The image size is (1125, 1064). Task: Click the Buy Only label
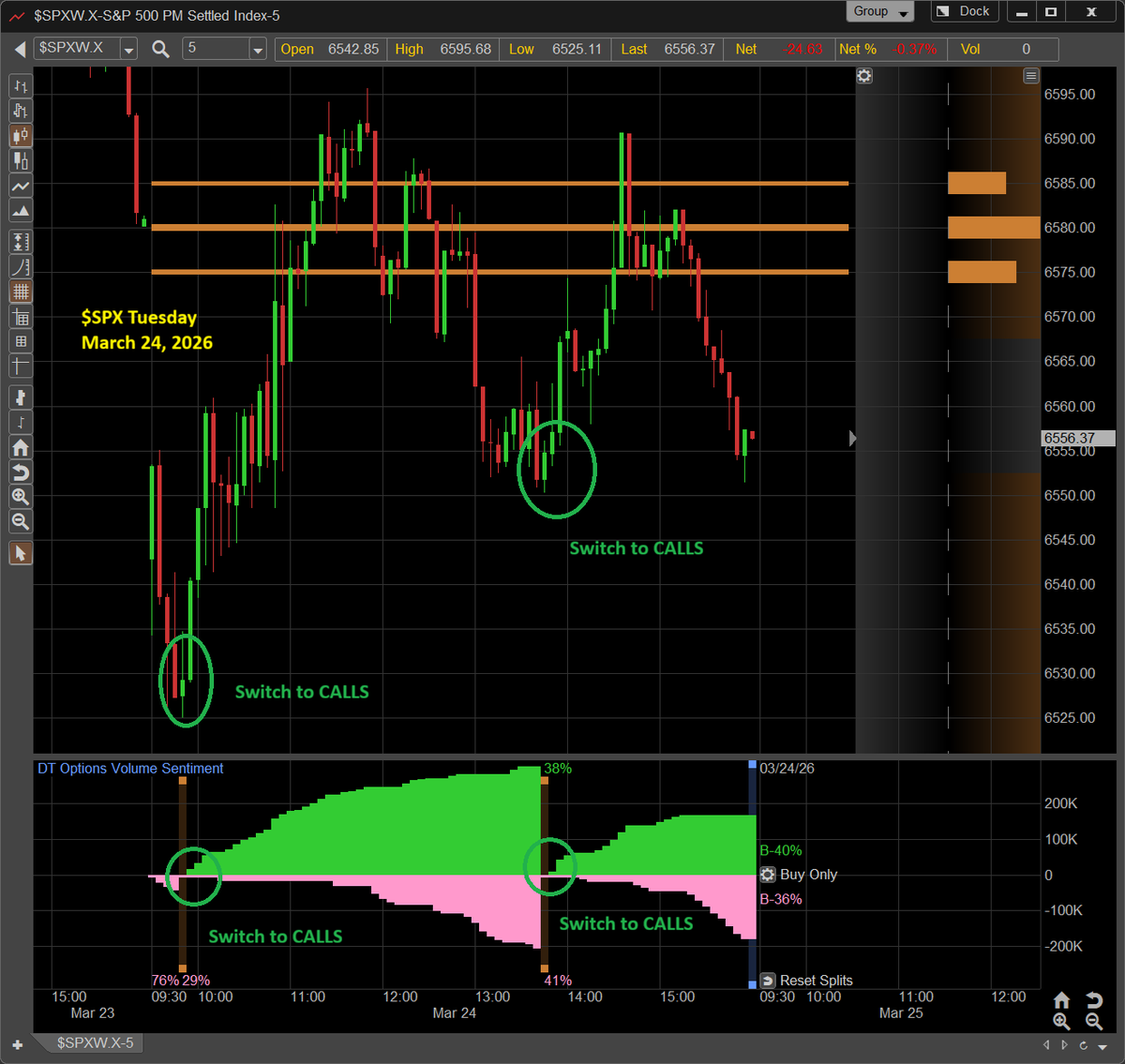pyautogui.click(x=808, y=875)
